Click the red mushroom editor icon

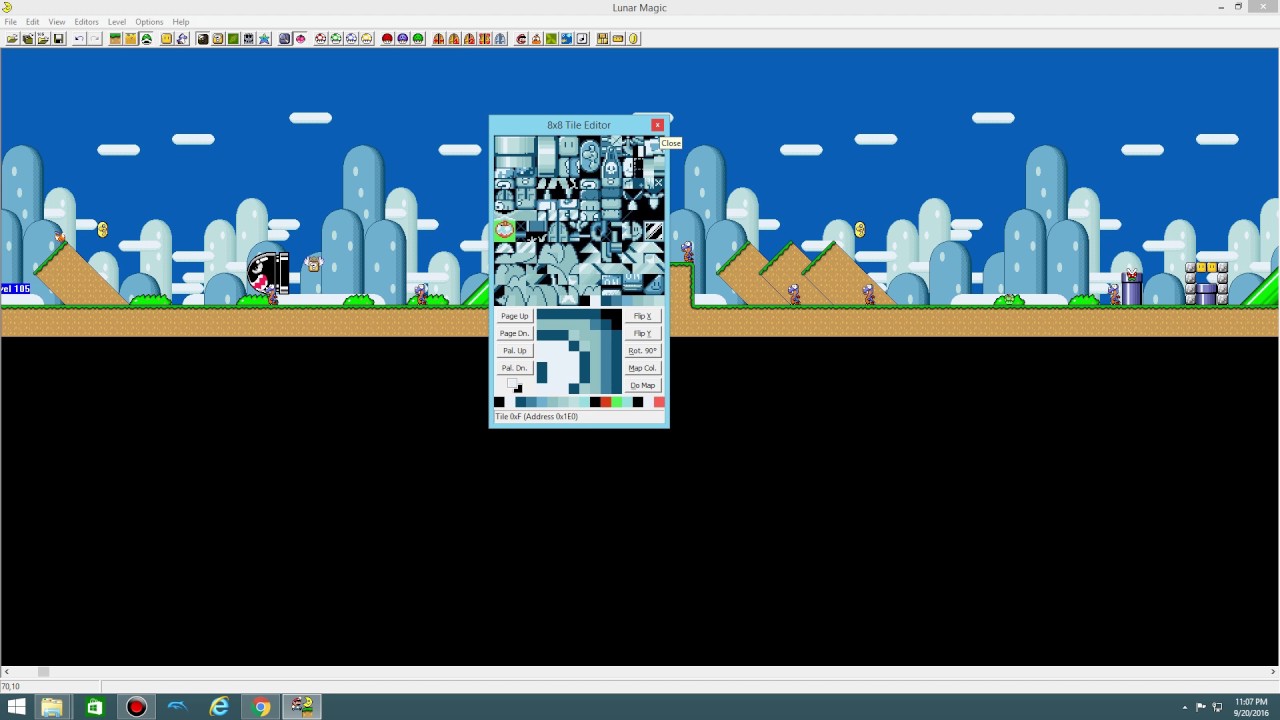(321, 39)
